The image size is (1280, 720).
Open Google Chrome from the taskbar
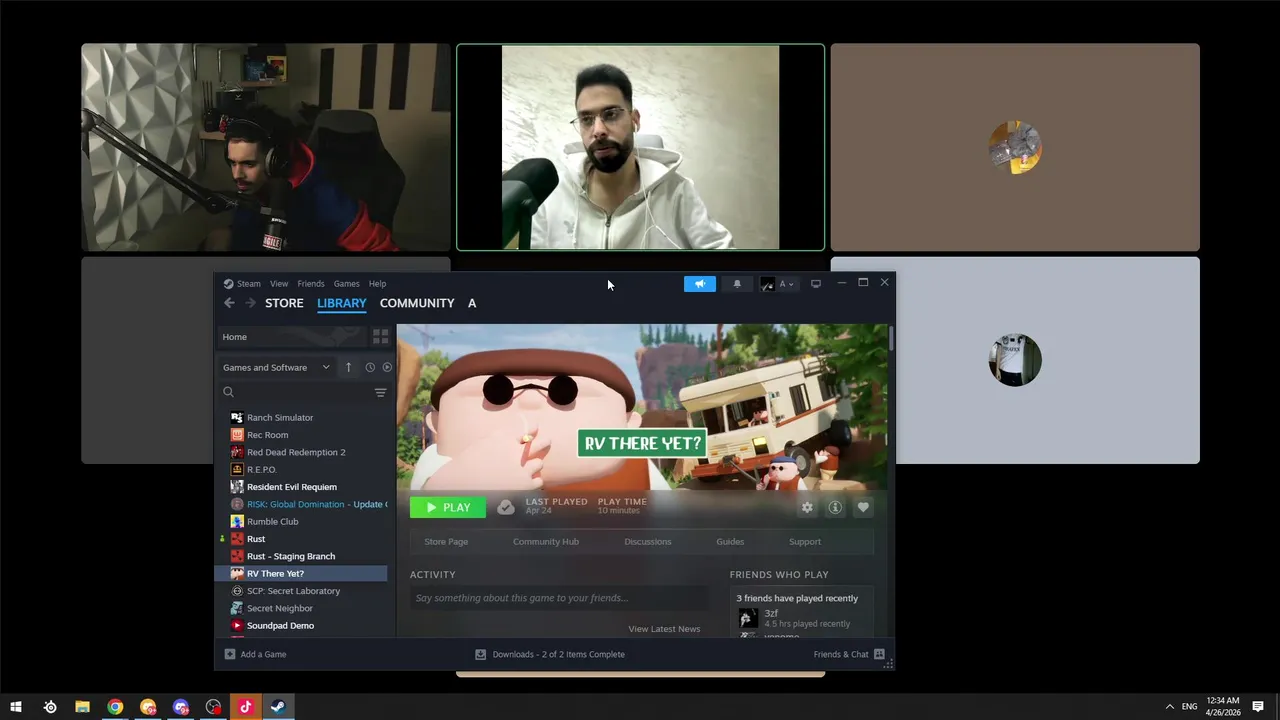point(115,707)
